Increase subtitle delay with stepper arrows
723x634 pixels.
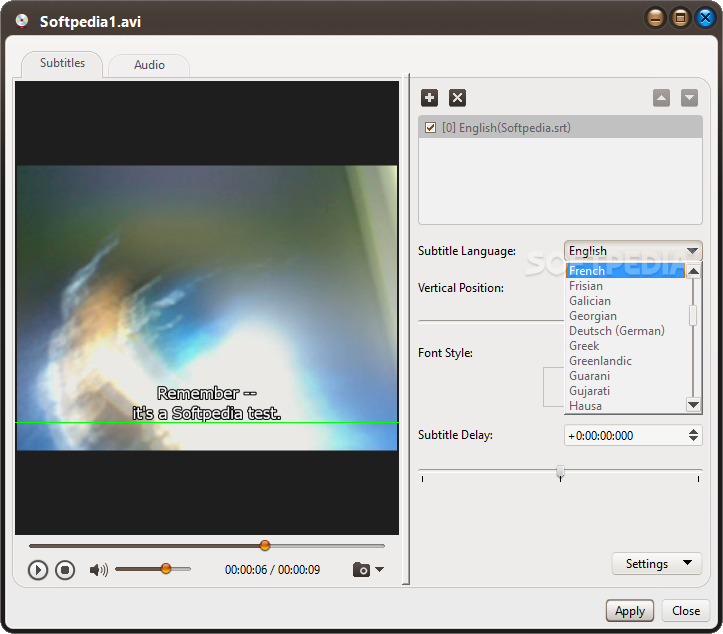point(693,432)
